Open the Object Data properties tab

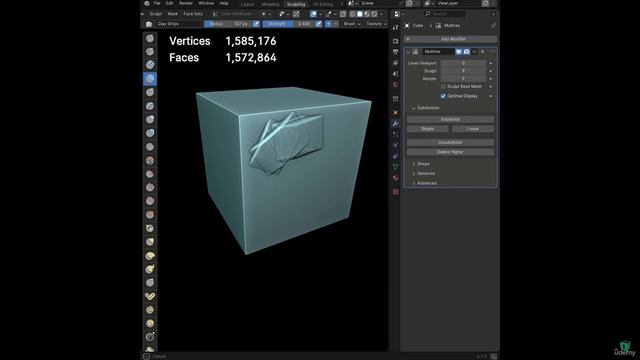[x=395, y=167]
